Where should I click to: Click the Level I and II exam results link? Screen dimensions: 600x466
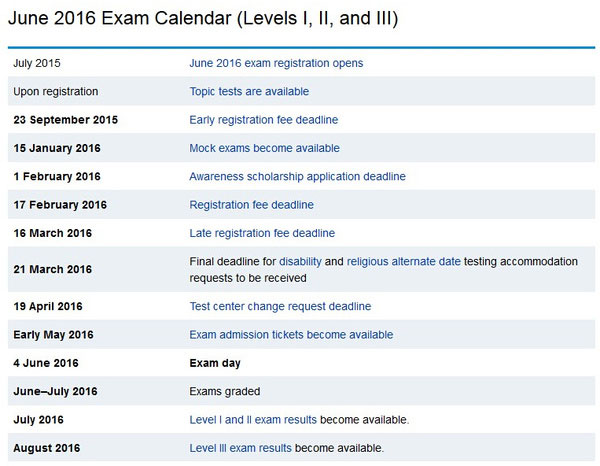(253, 419)
